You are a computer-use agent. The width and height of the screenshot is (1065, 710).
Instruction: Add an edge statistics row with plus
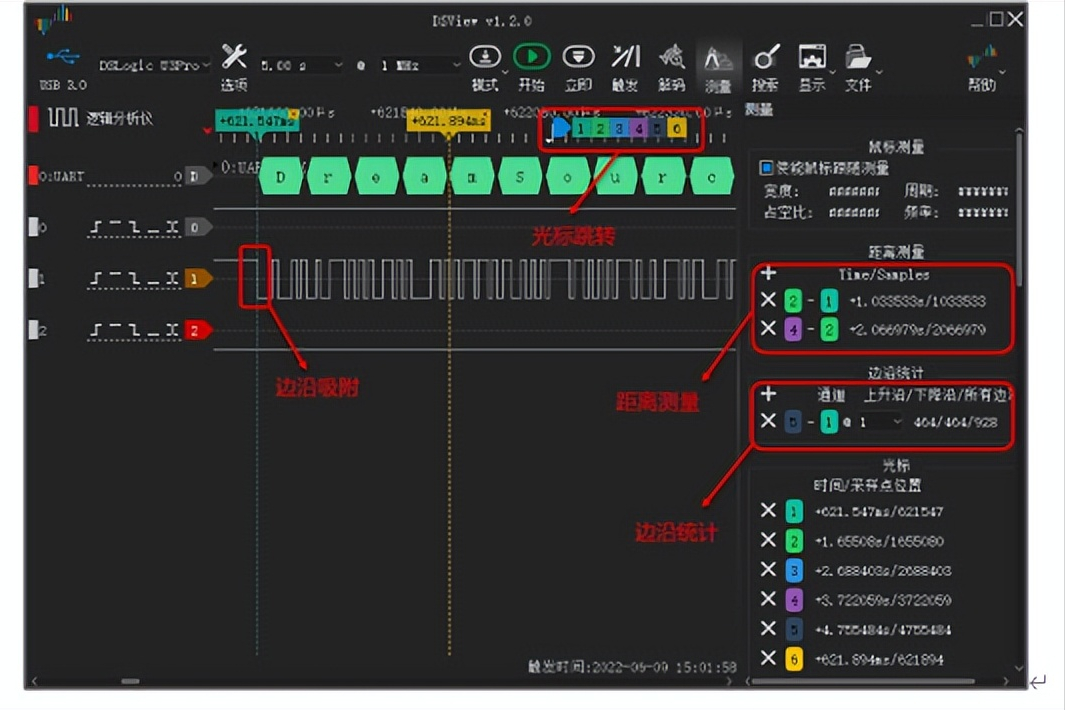pos(768,393)
